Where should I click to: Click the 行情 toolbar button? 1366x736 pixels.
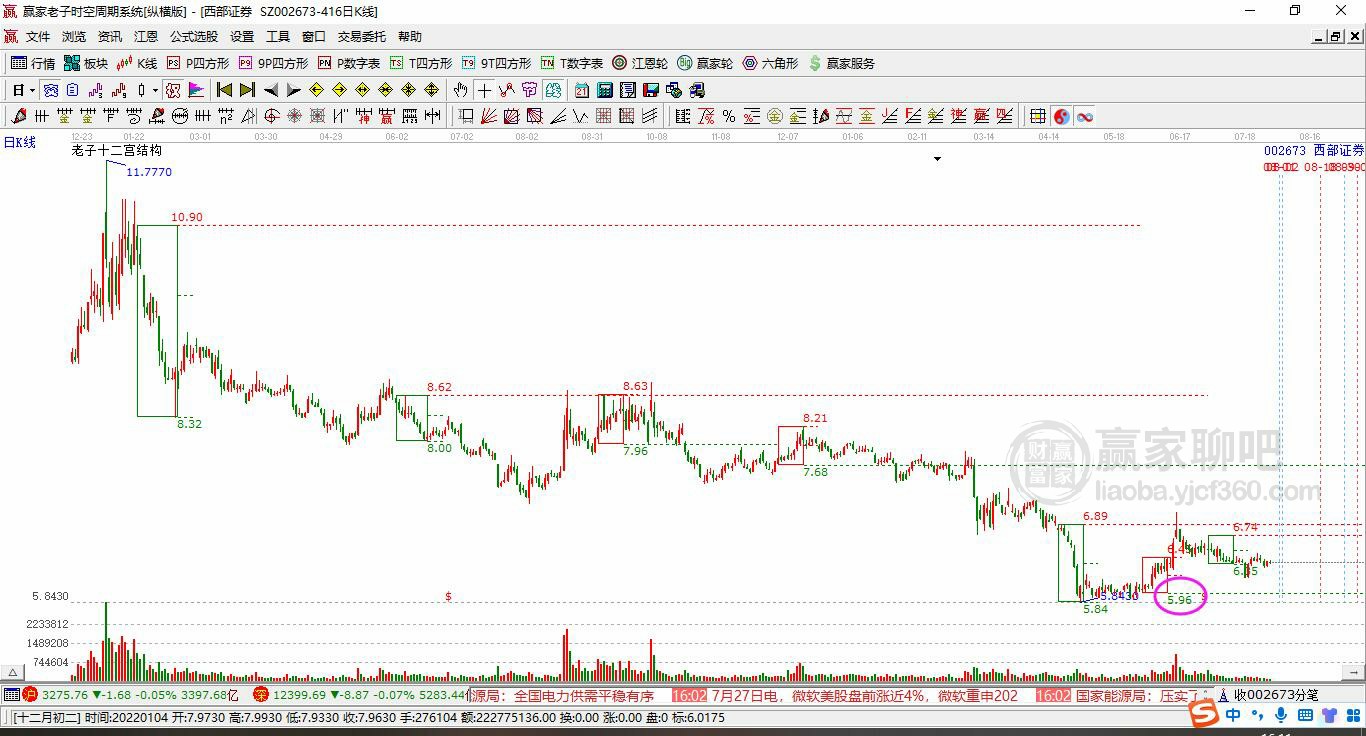32,63
